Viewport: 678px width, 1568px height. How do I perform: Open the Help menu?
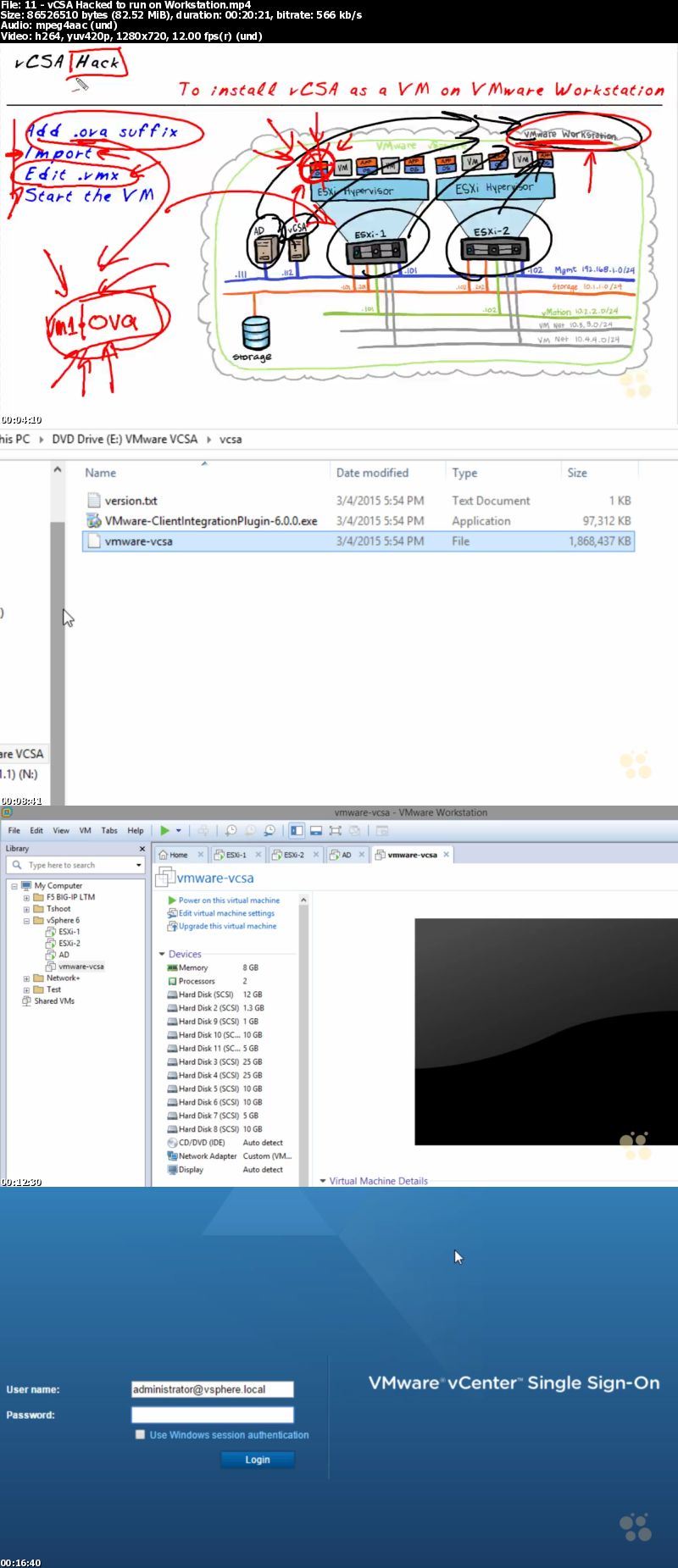[x=136, y=830]
